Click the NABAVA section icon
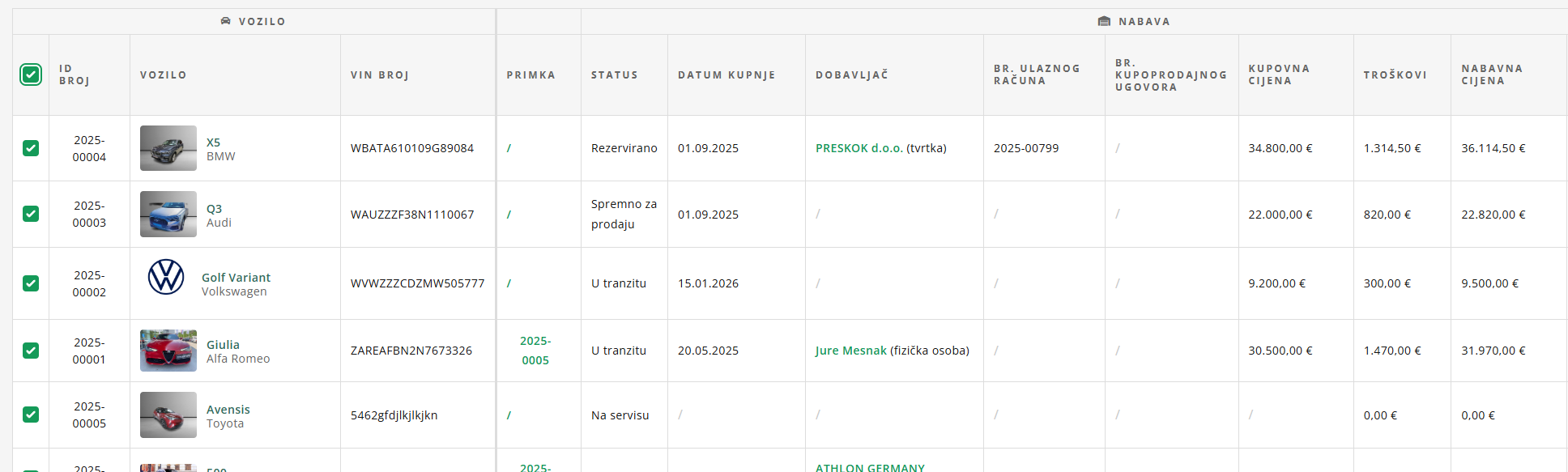 tap(1104, 21)
